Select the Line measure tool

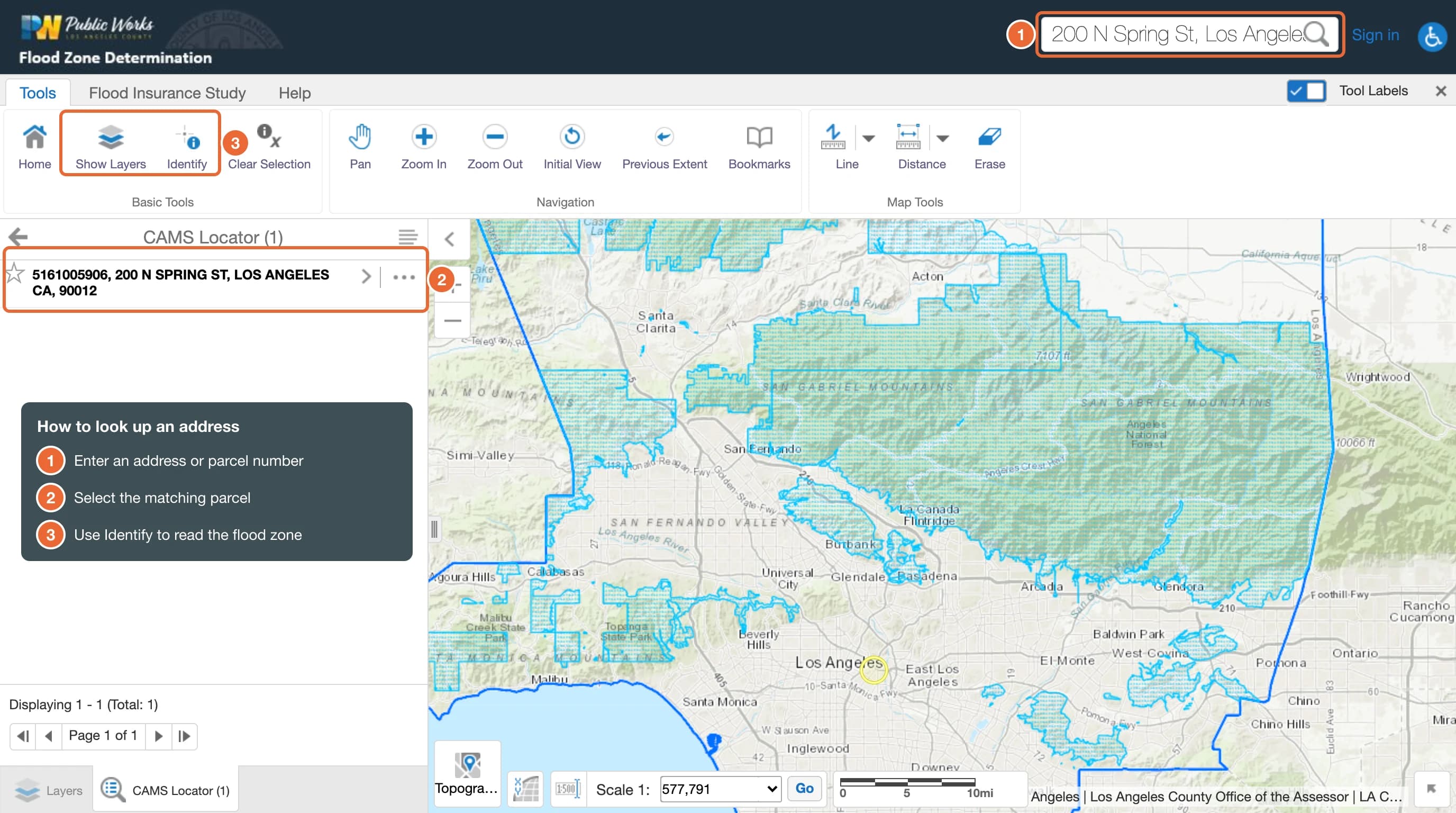(833, 138)
